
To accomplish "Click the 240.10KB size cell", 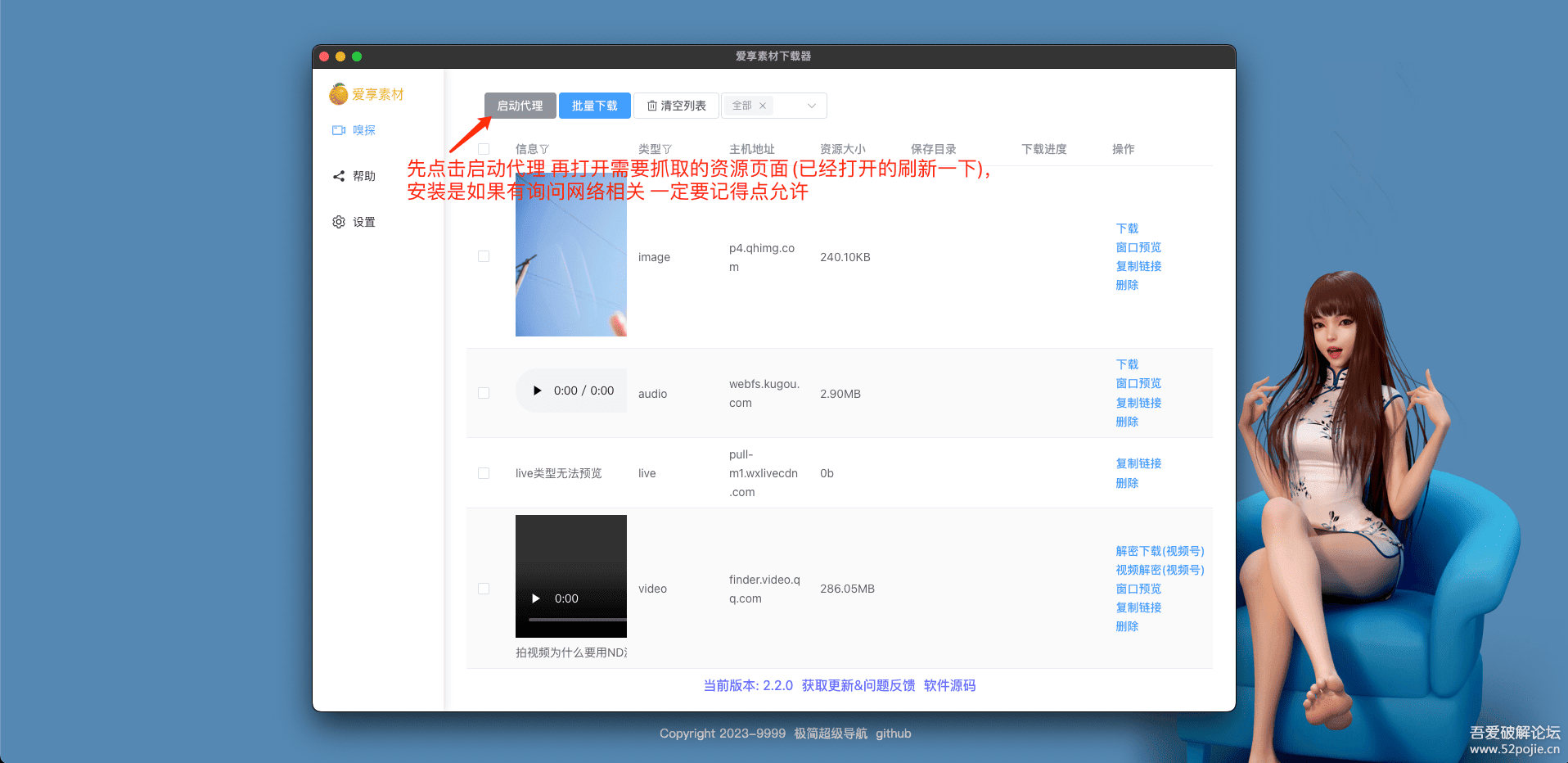I will point(845,257).
